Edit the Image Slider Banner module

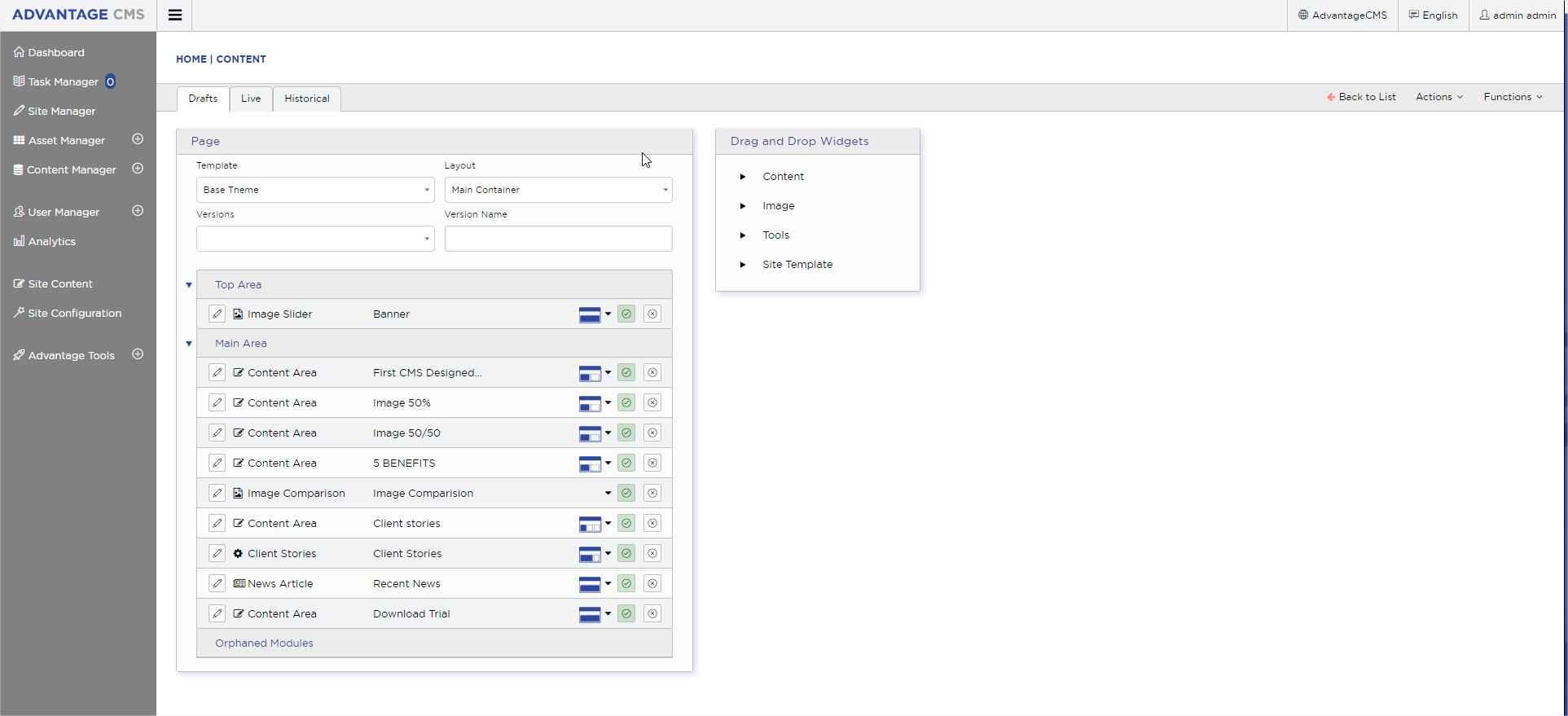pyautogui.click(x=217, y=314)
